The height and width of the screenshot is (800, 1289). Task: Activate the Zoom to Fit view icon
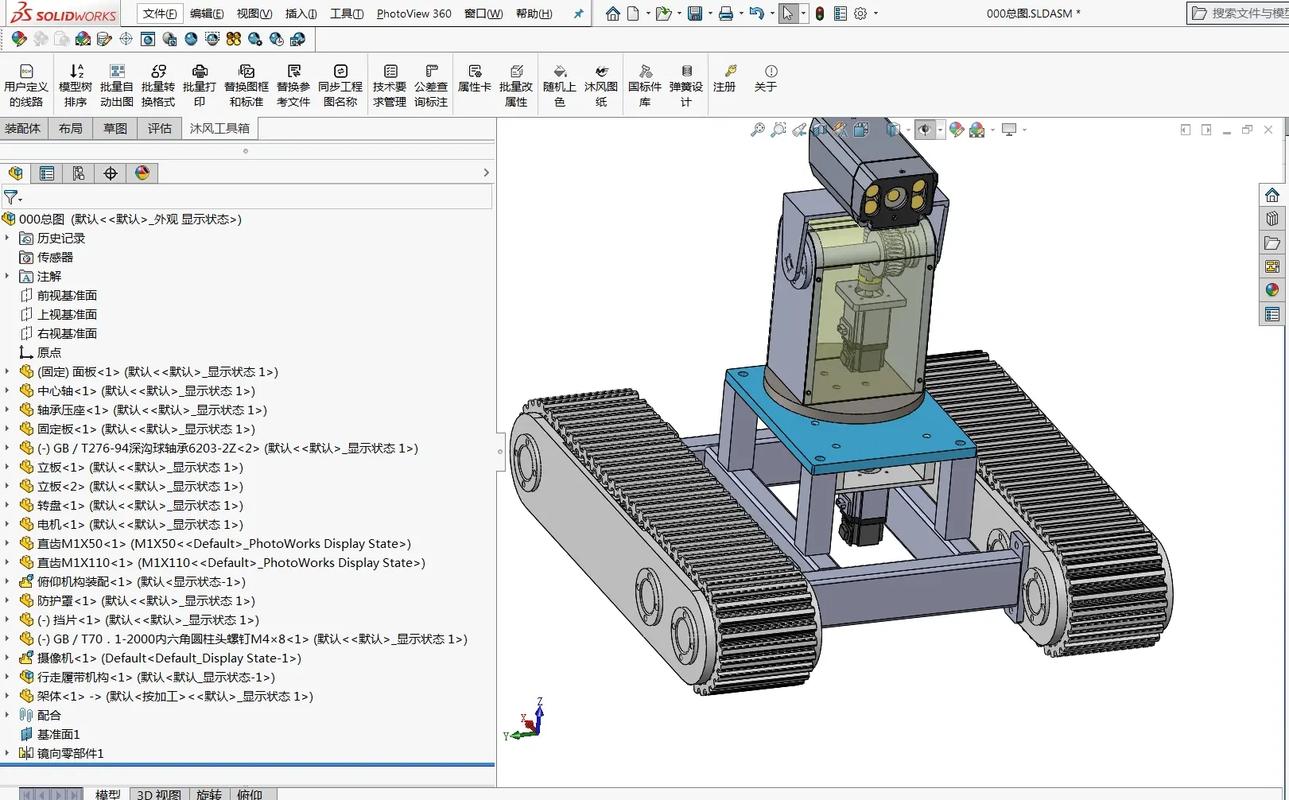(x=757, y=130)
